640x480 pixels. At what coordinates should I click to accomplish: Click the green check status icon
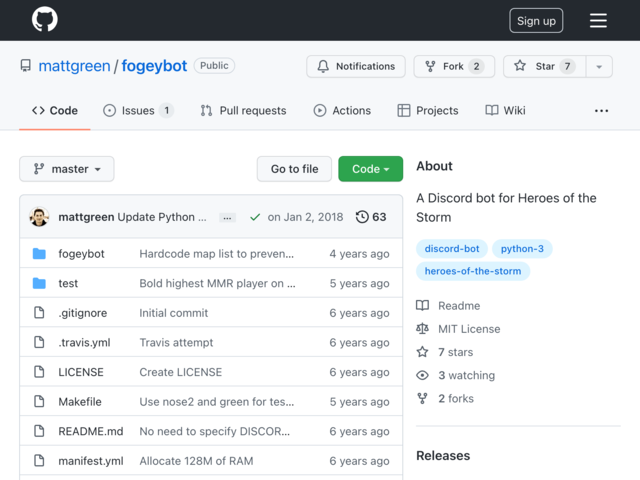click(x=255, y=217)
